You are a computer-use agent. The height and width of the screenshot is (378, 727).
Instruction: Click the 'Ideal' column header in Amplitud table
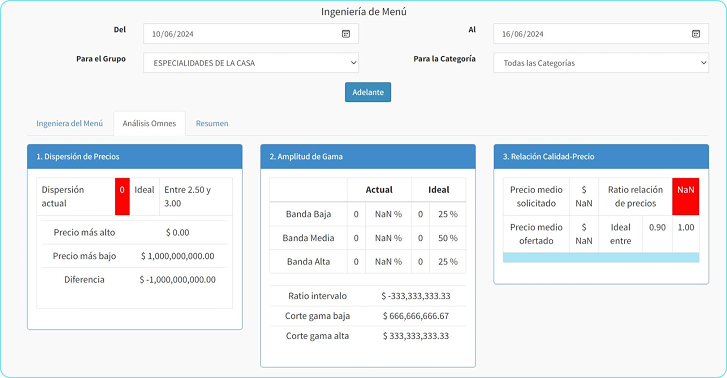pos(439,190)
